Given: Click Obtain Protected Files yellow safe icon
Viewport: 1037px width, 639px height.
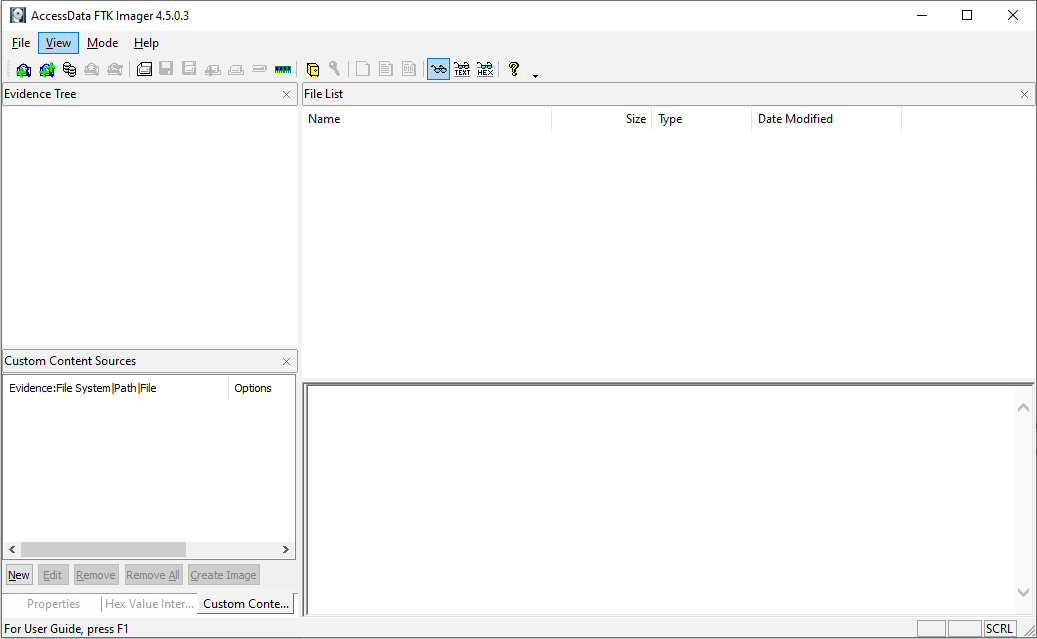Looking at the screenshot, I should click(313, 69).
